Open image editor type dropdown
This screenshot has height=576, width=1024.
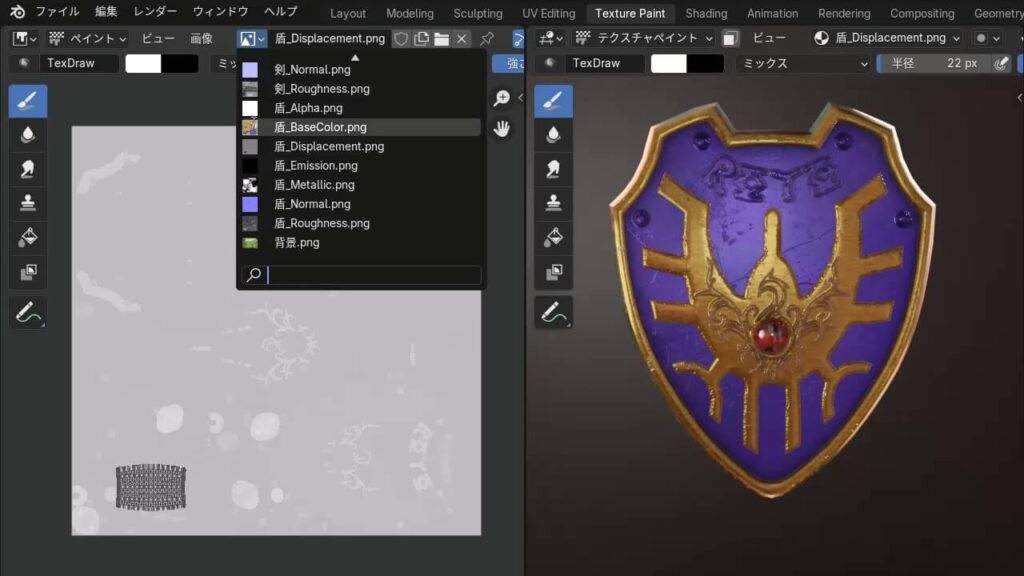click(x=24, y=39)
